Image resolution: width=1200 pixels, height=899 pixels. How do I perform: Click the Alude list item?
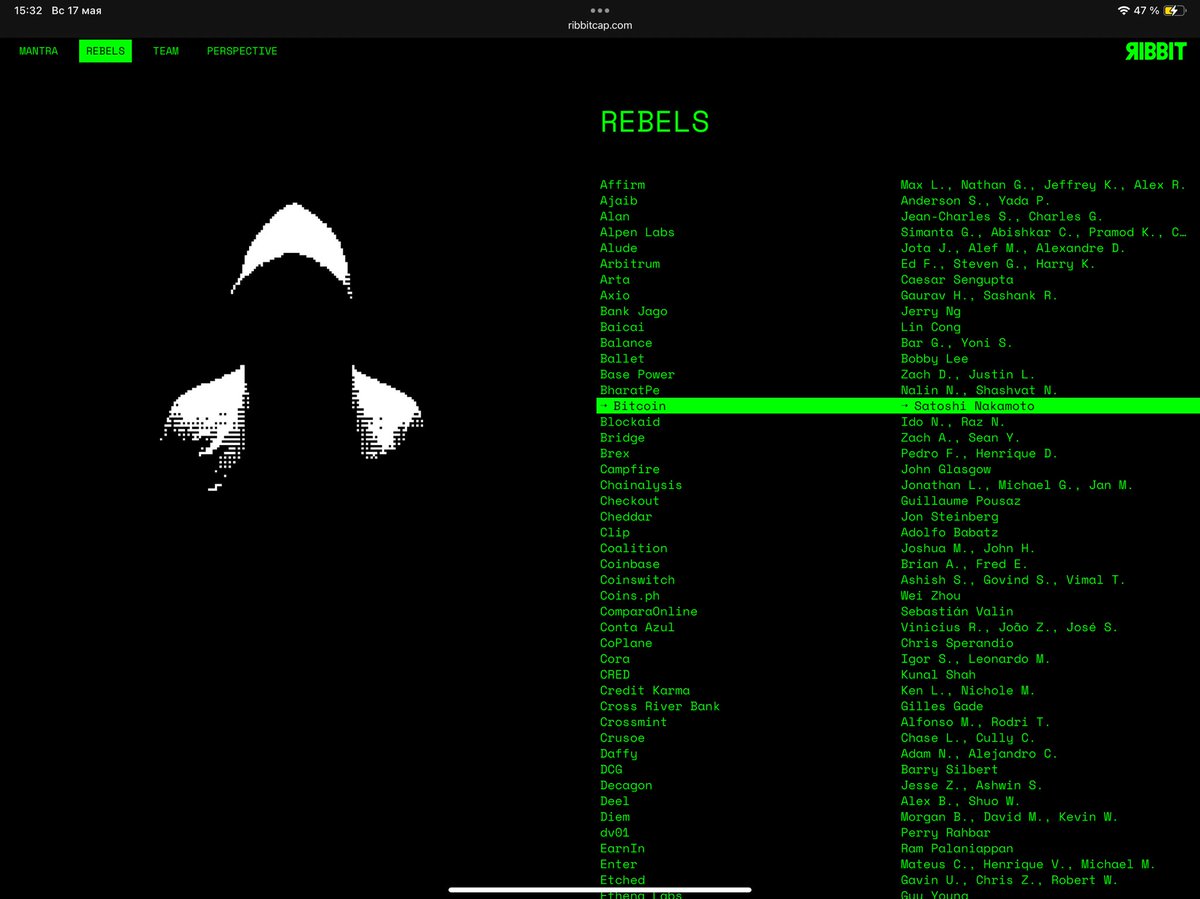[618, 248]
